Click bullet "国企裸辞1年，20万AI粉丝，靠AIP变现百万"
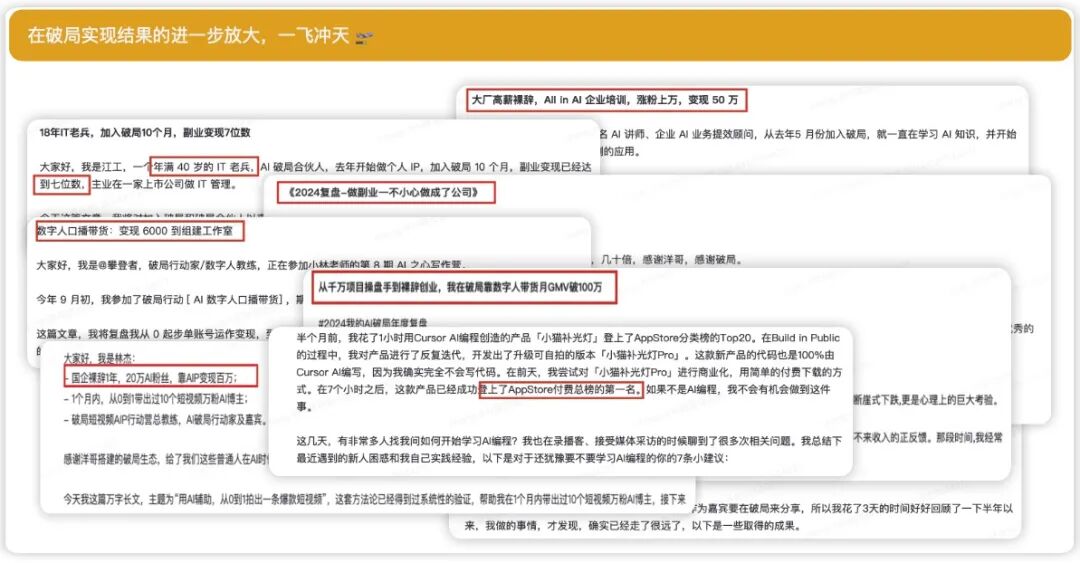The image size is (1080, 563). [150, 378]
